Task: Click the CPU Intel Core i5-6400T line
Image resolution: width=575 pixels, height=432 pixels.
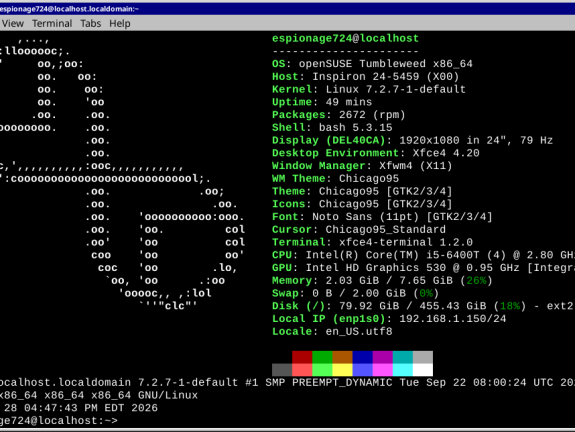Action: pos(424,255)
